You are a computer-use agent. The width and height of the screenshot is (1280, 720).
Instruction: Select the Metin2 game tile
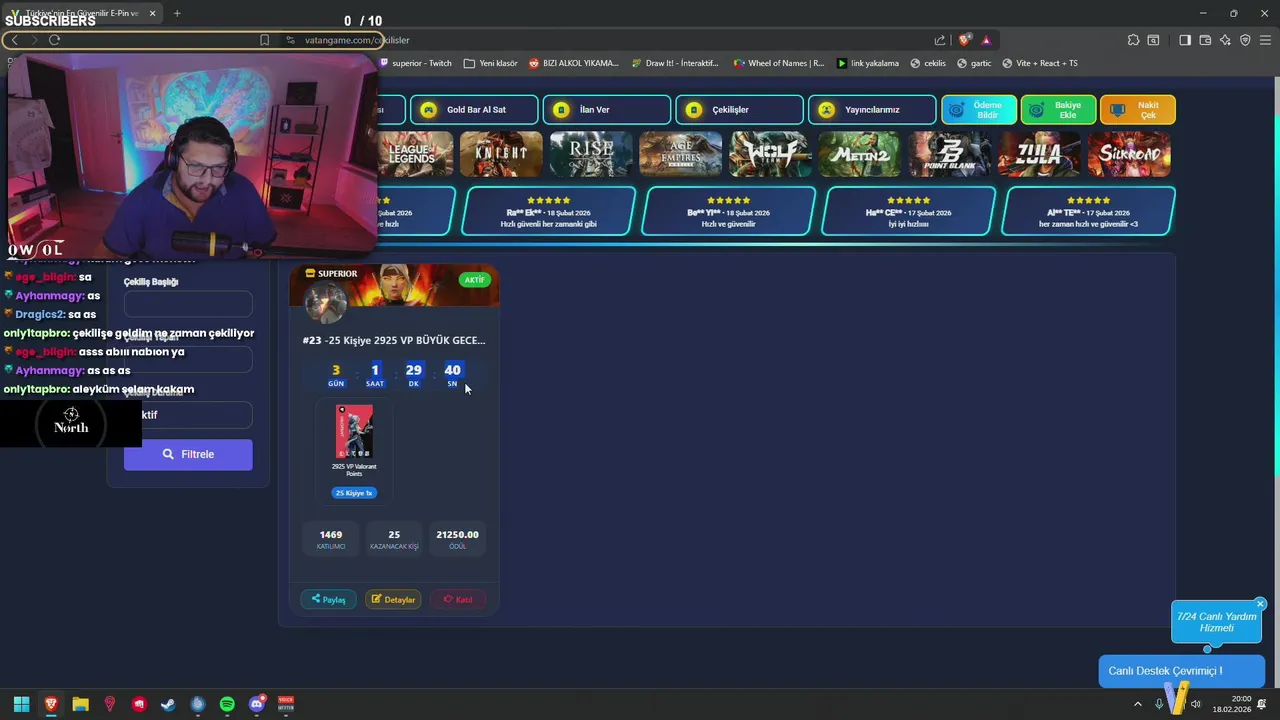[x=860, y=154]
